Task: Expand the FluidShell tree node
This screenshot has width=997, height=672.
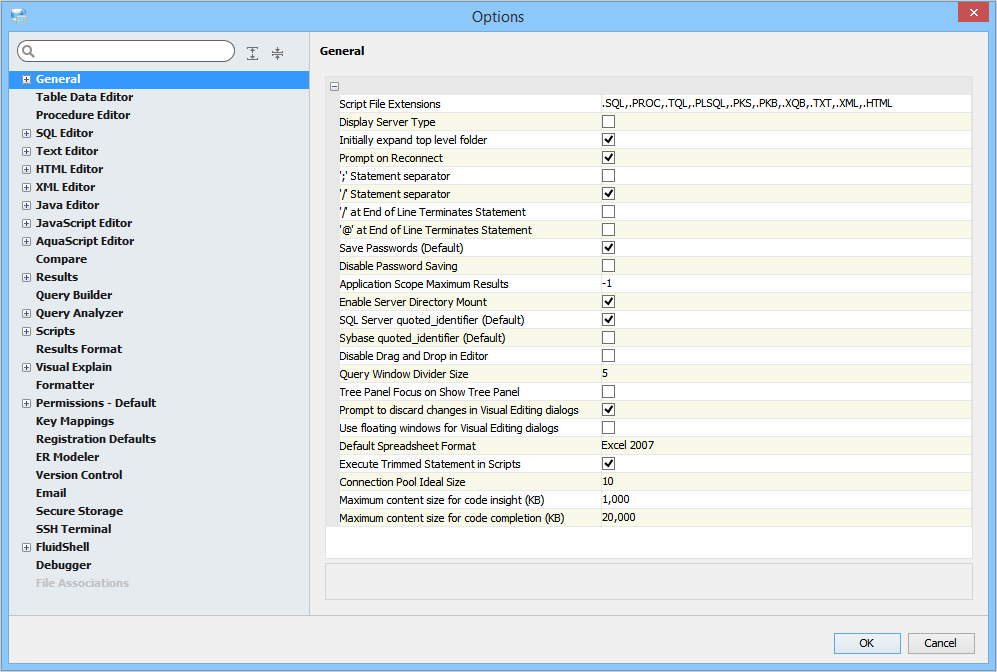Action: pos(26,547)
